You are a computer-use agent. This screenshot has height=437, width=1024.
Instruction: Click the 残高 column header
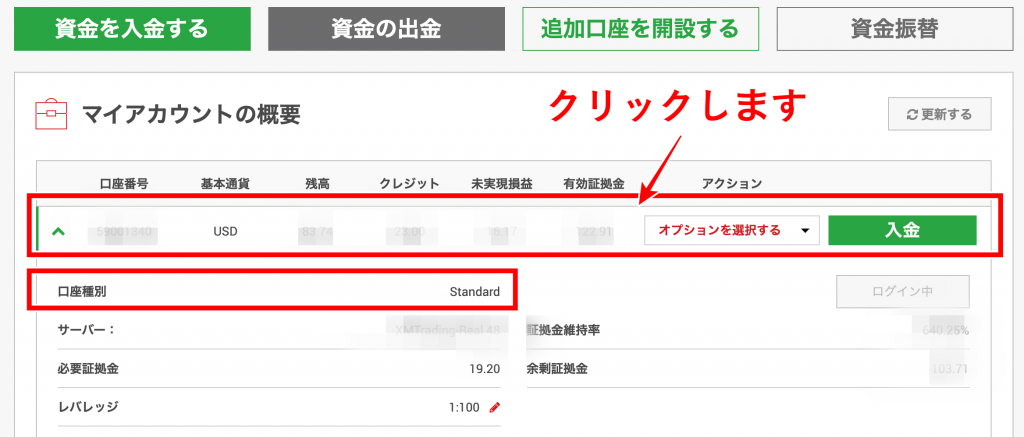(x=319, y=183)
